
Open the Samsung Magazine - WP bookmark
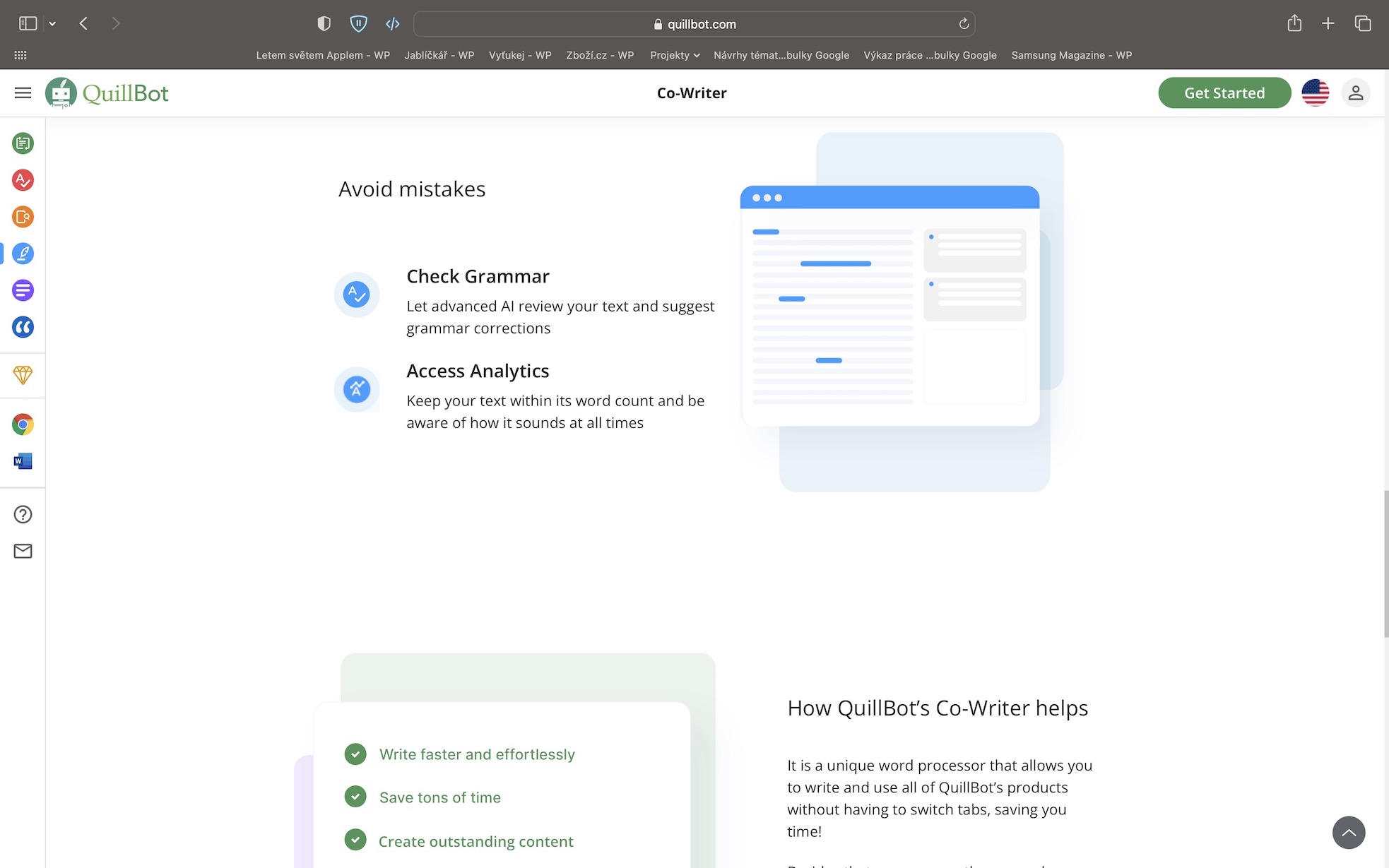1071,55
